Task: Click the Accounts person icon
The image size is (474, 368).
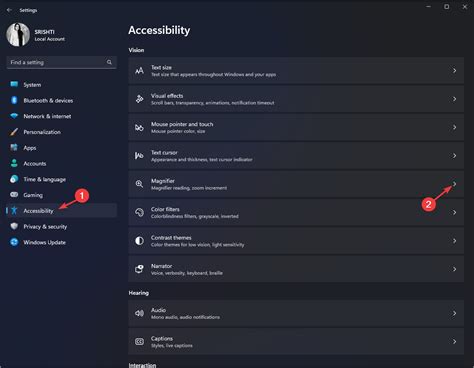Action: click(14, 163)
